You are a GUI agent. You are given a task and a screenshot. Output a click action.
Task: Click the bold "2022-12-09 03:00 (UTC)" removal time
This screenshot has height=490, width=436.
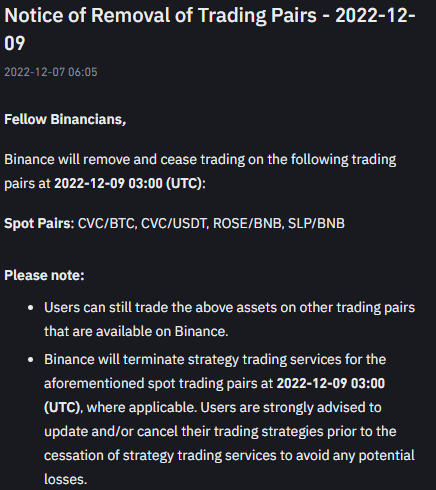coord(128,183)
